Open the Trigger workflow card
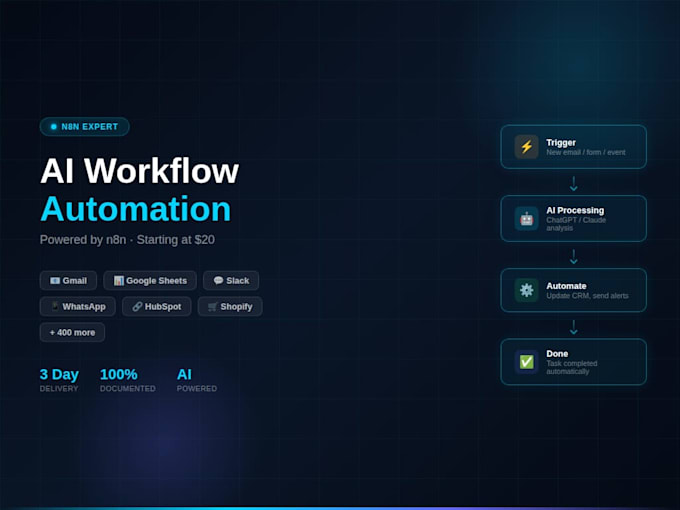 [x=573, y=147]
